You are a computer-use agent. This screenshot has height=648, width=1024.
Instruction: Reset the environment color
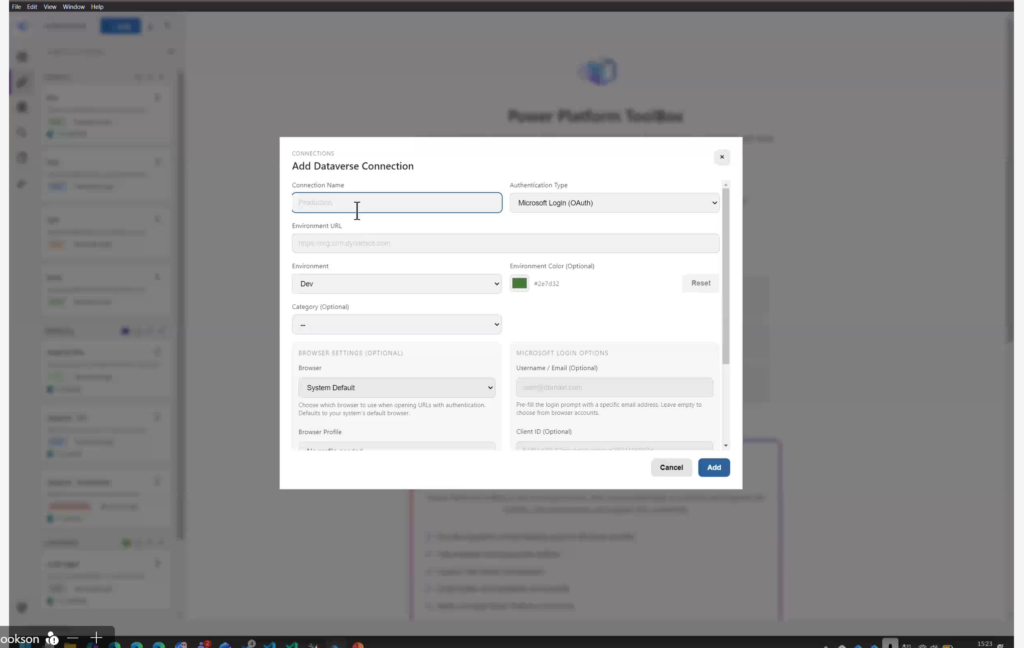[700, 283]
